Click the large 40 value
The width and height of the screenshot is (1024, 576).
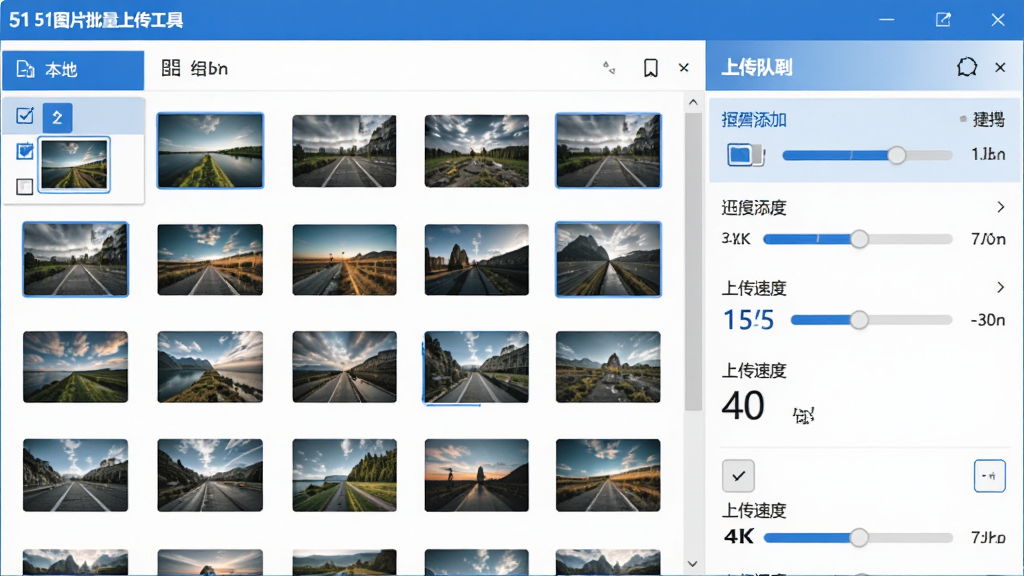pyautogui.click(x=743, y=406)
